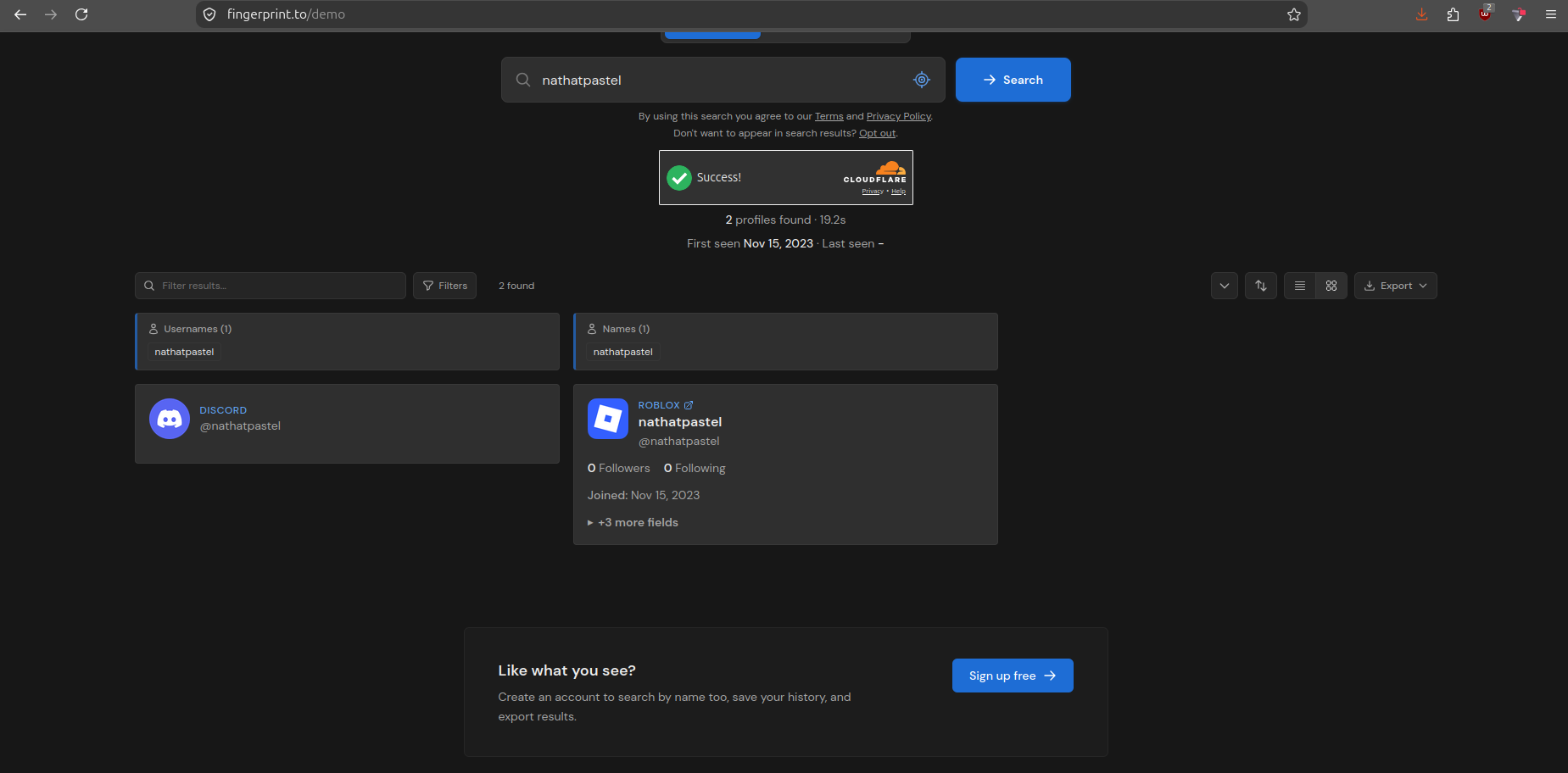
Task: Open Roblox external link icon
Action: click(689, 405)
